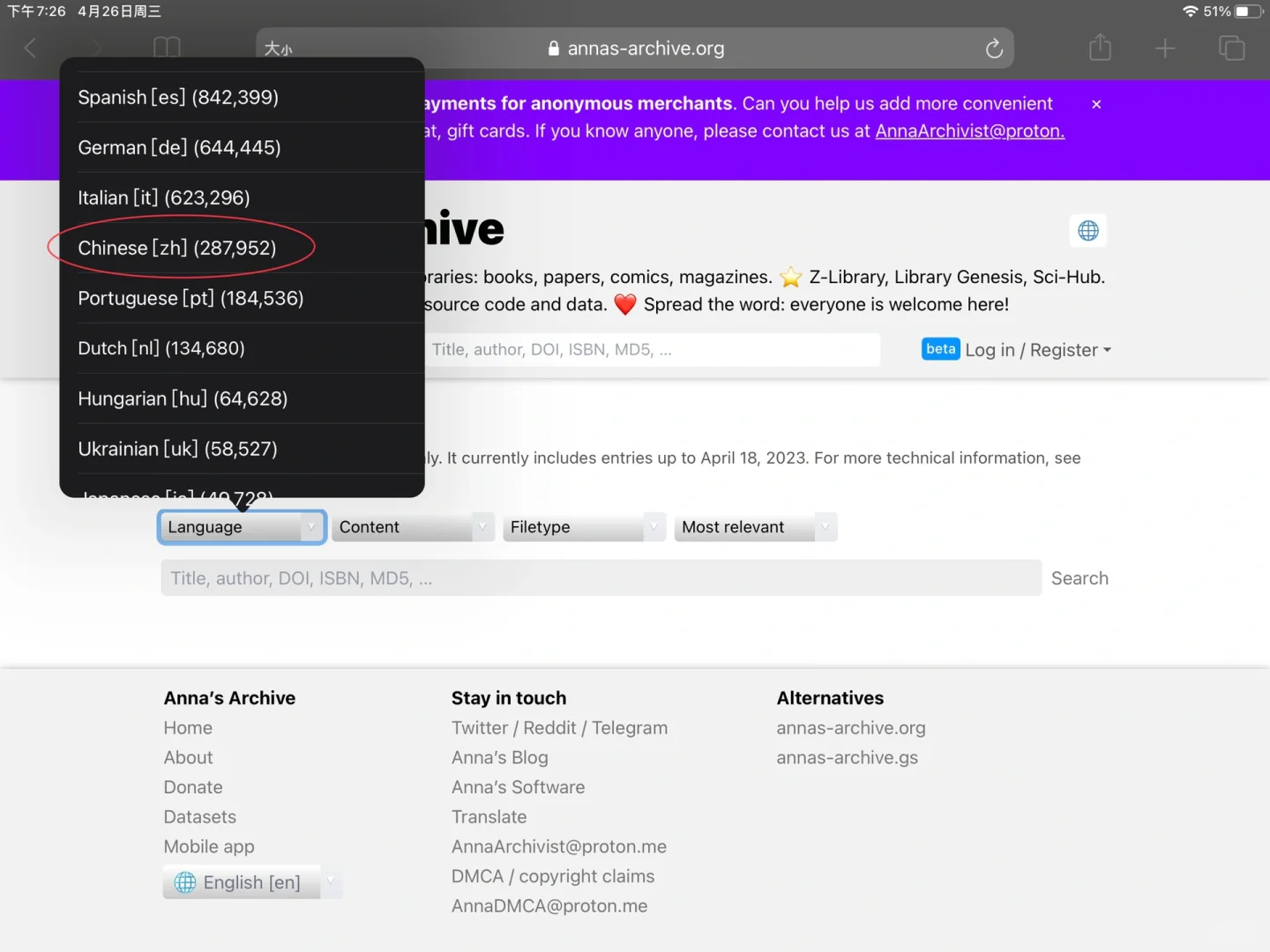Open the Safari share sheet icon

[x=1100, y=47]
